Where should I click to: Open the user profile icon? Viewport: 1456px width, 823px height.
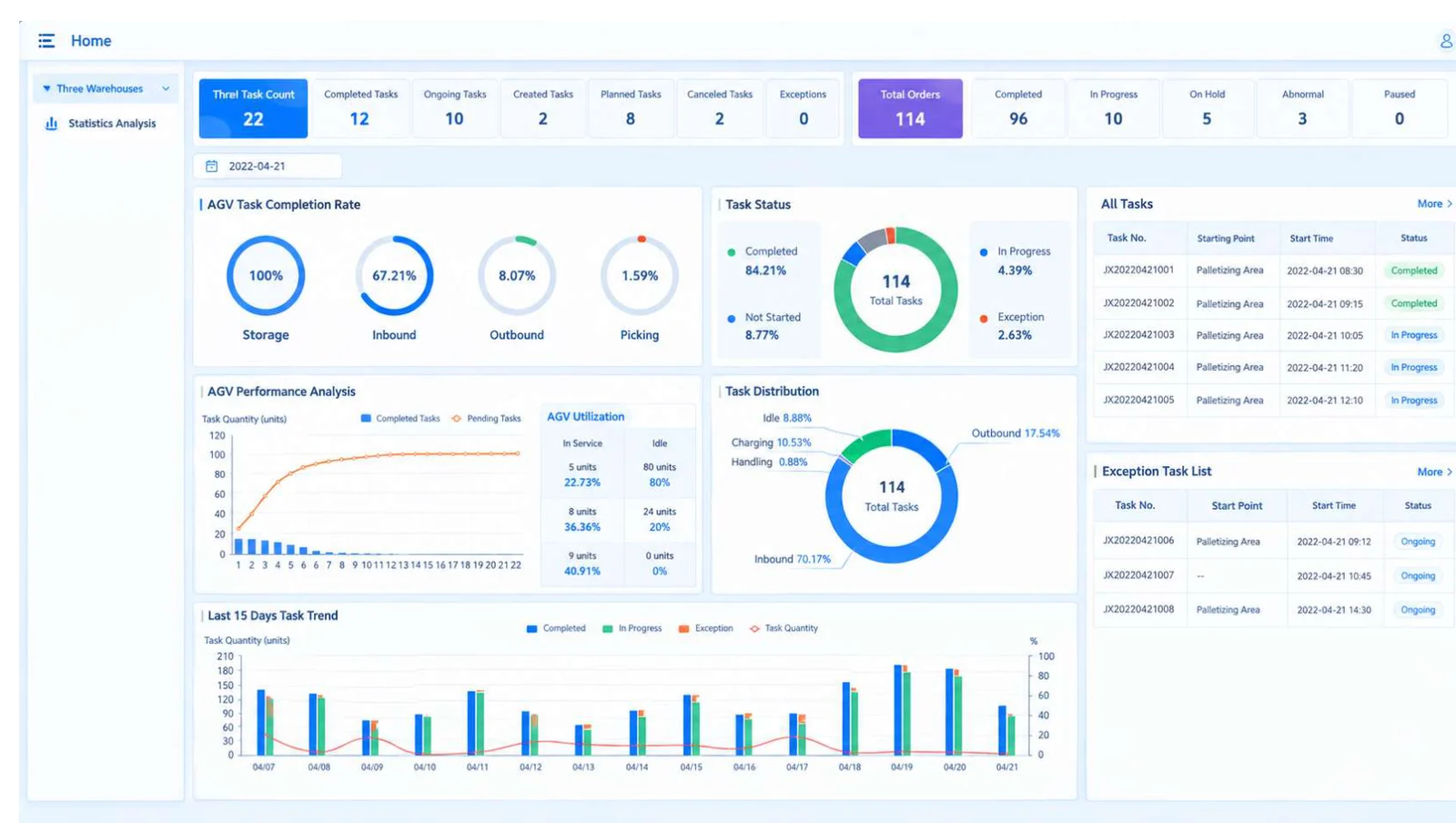(1445, 41)
